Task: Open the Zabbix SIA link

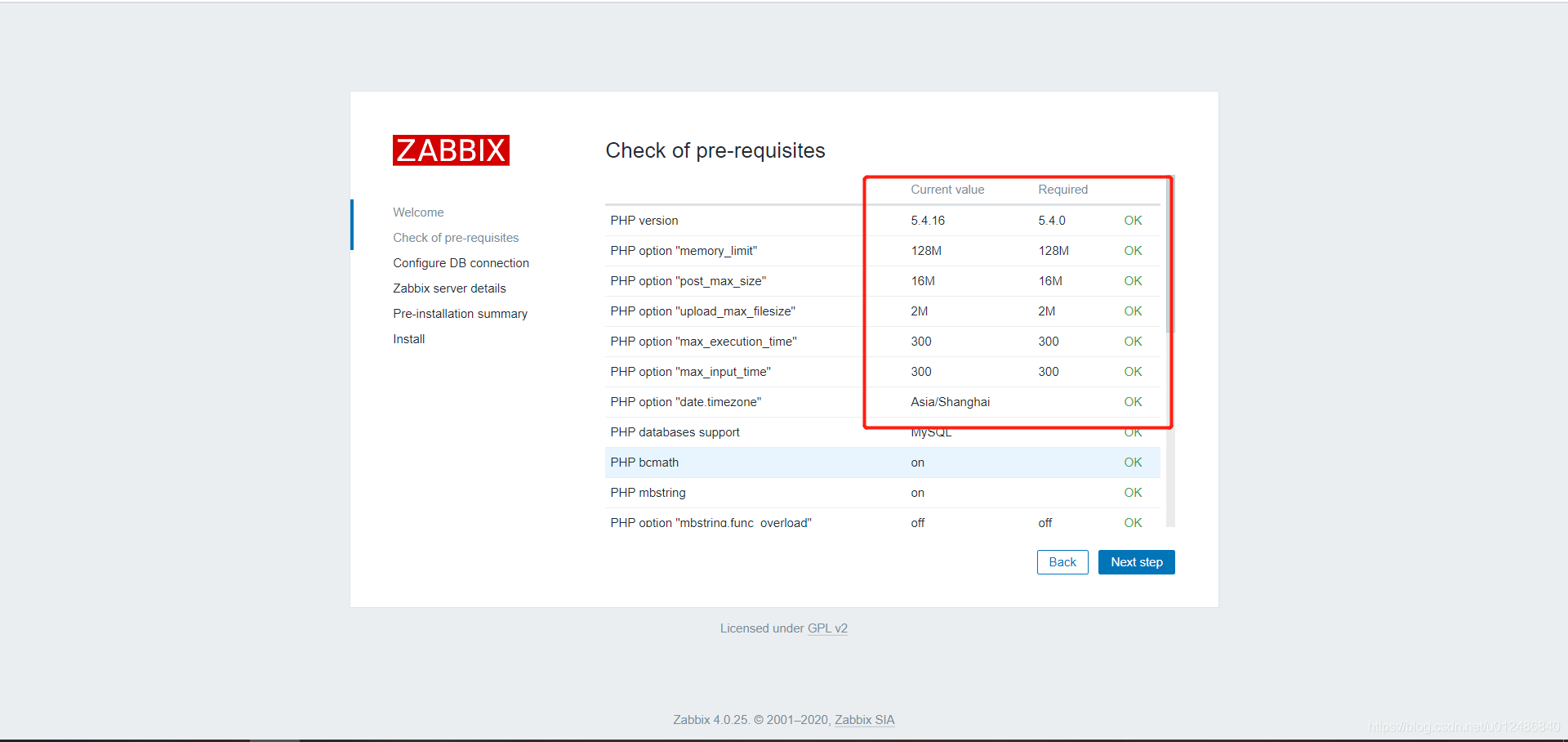Action: point(864,720)
